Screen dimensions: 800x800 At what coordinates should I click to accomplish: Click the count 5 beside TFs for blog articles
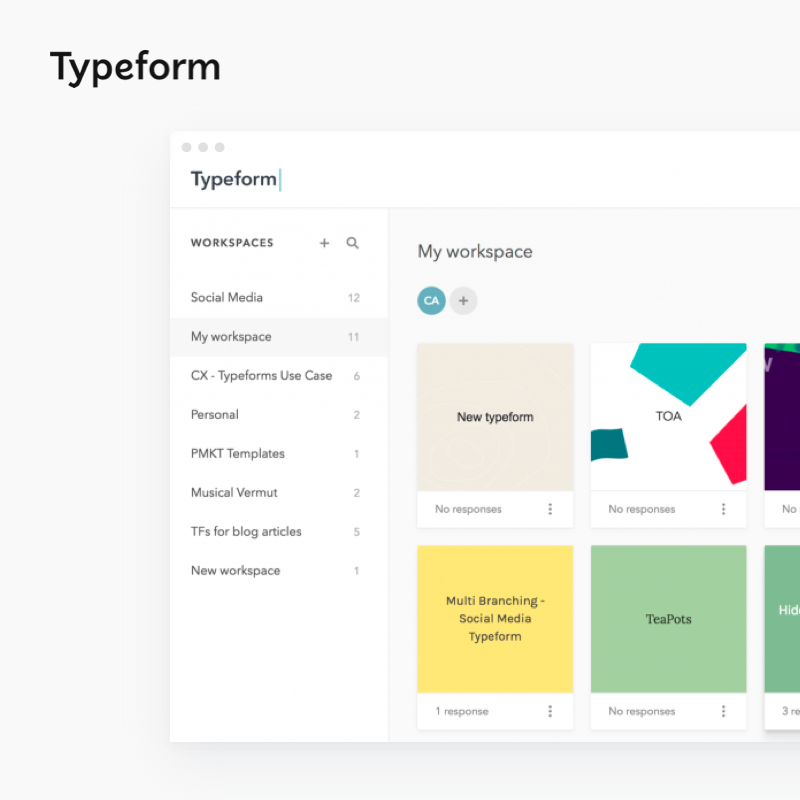[357, 532]
